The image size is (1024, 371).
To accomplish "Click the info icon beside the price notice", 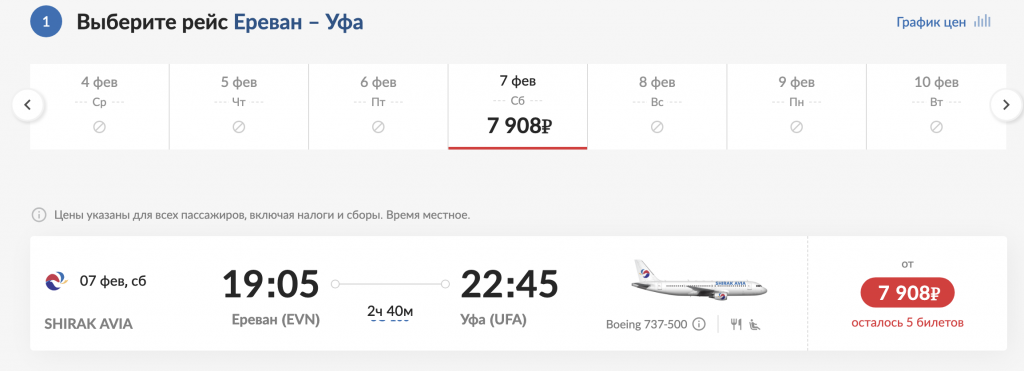I will pyautogui.click(x=39, y=215).
